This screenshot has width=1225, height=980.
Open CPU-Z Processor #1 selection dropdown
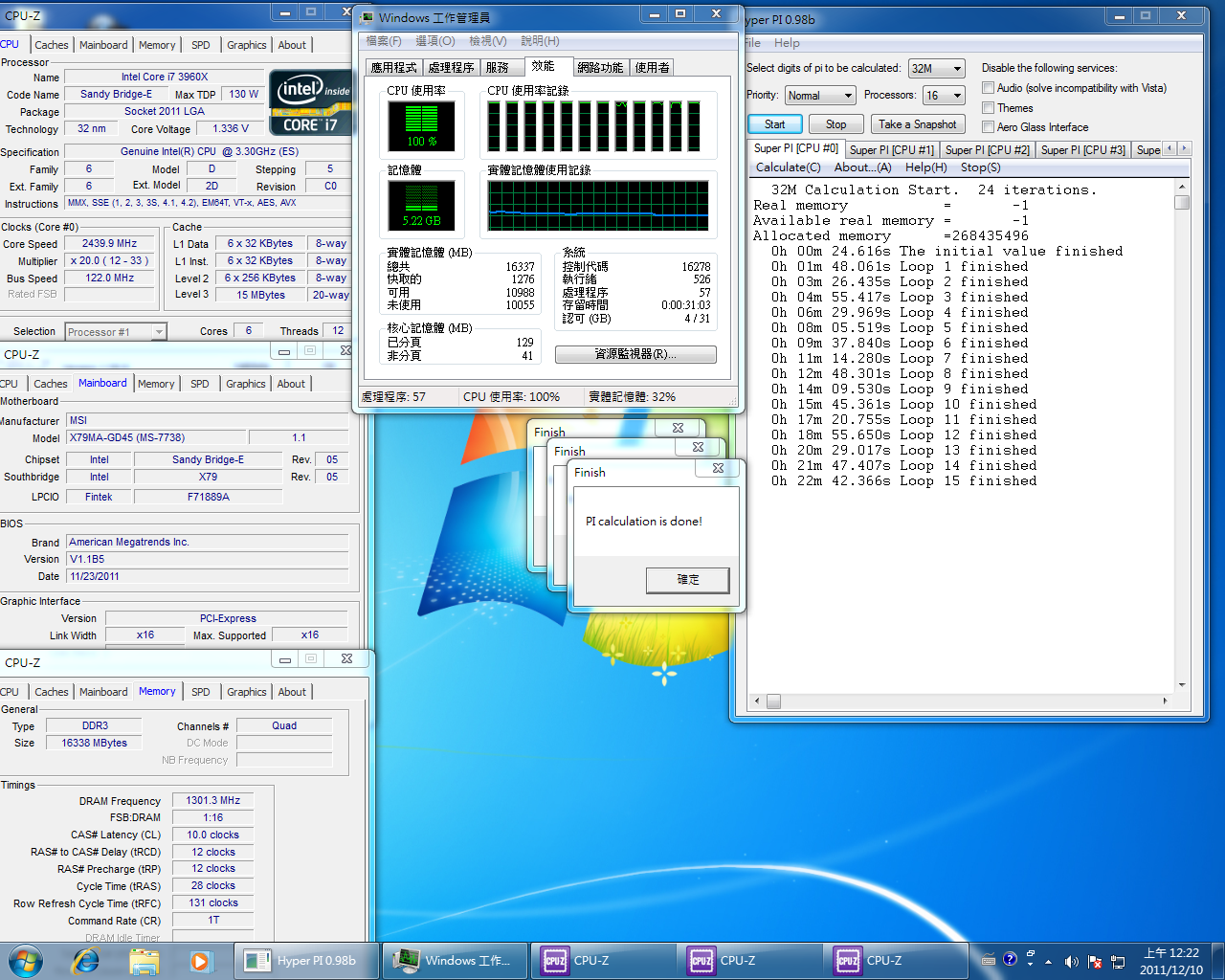click(x=116, y=332)
